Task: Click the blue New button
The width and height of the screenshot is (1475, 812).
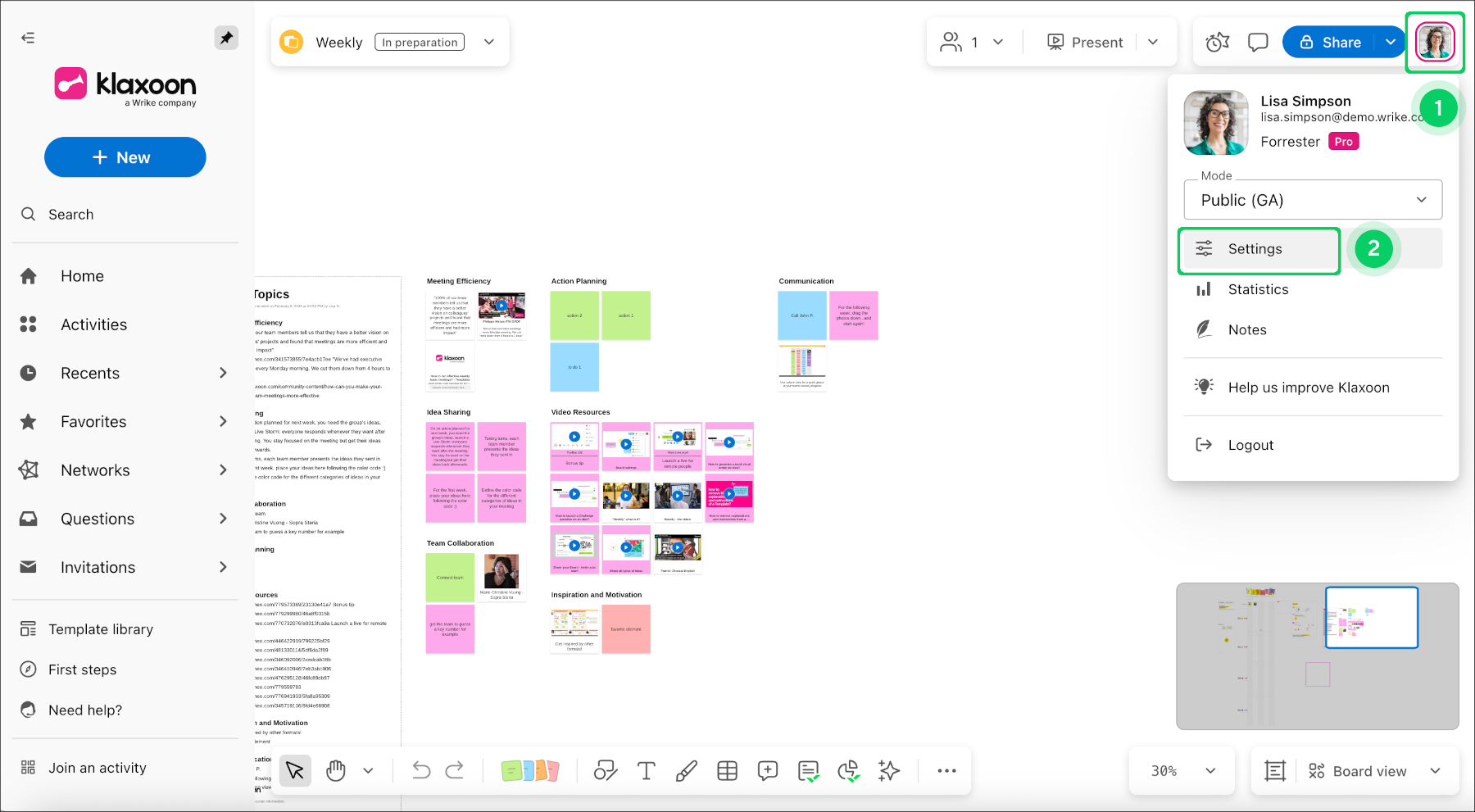Action: pos(125,157)
